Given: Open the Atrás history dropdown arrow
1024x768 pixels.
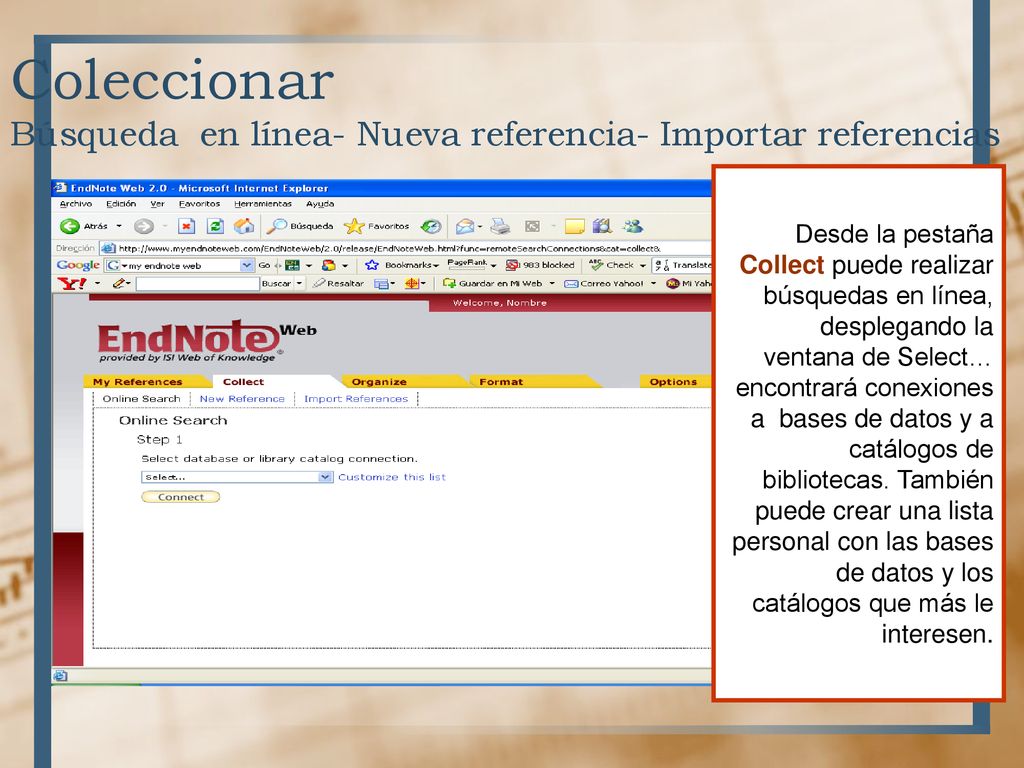Looking at the screenshot, I should click(x=119, y=226).
